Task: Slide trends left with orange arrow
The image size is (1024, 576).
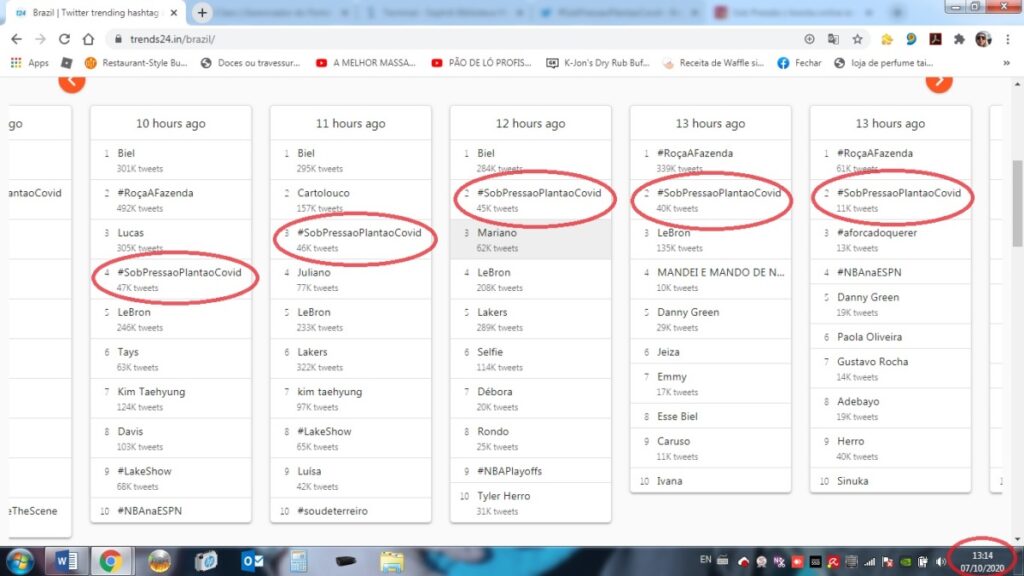Action: [x=72, y=81]
